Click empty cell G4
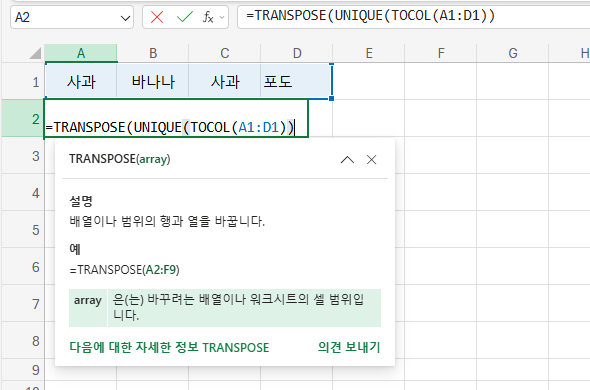This screenshot has height=390, width=590. coord(512,192)
